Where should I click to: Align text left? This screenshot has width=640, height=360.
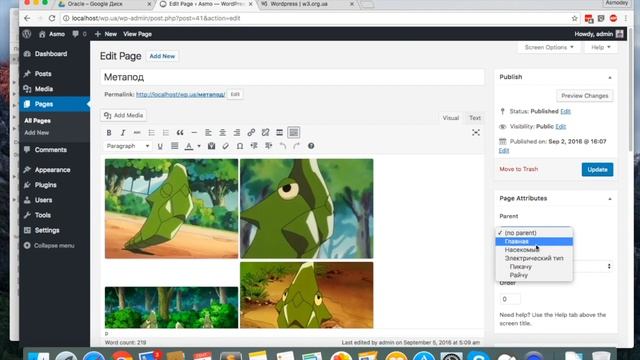[x=208, y=133]
